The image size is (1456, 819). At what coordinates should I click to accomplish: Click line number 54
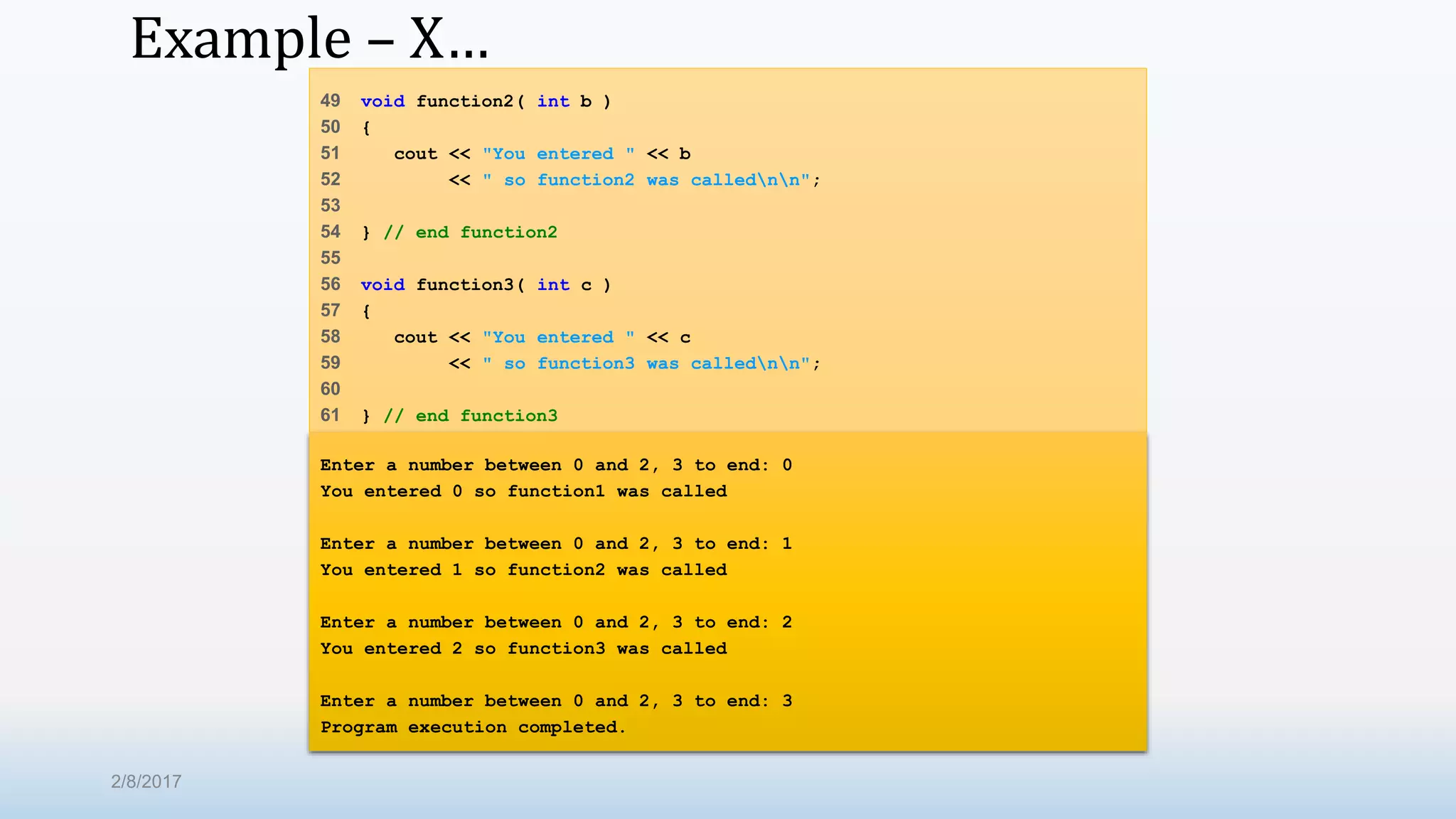point(330,232)
